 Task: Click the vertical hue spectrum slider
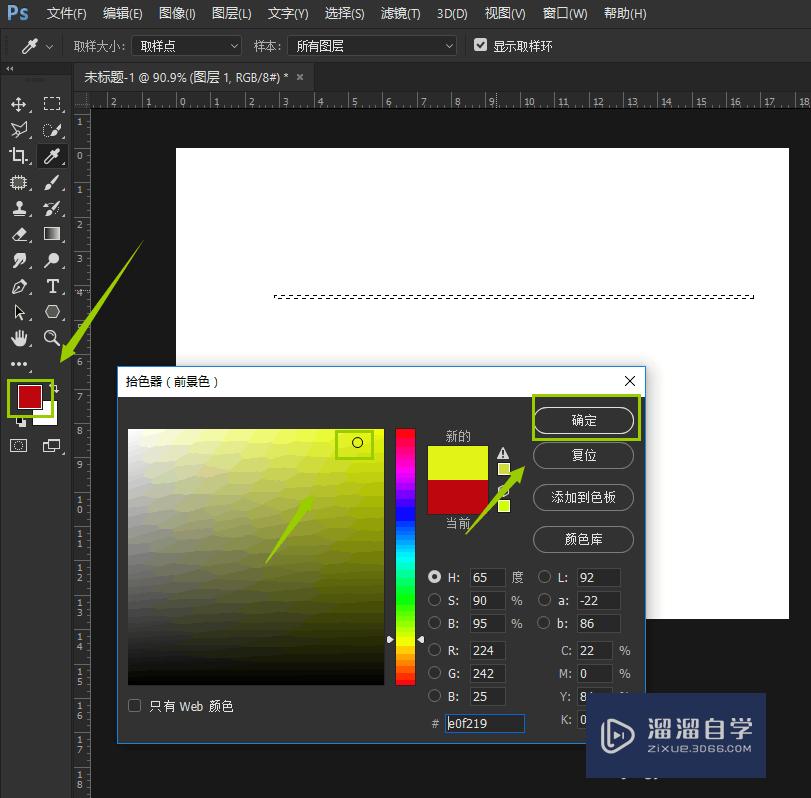[406, 556]
